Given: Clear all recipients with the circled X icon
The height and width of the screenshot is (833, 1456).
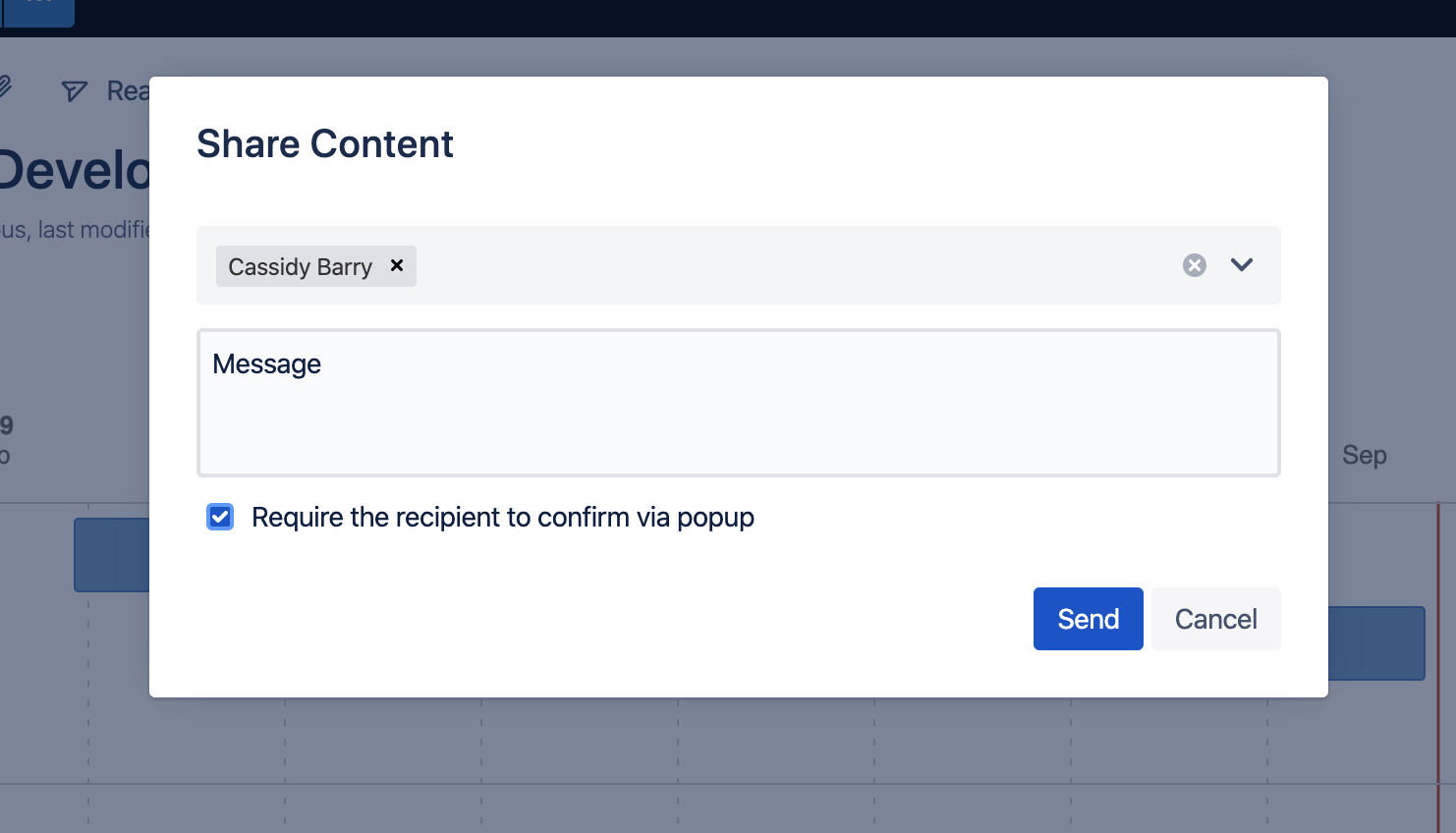Looking at the screenshot, I should pos(1194,265).
